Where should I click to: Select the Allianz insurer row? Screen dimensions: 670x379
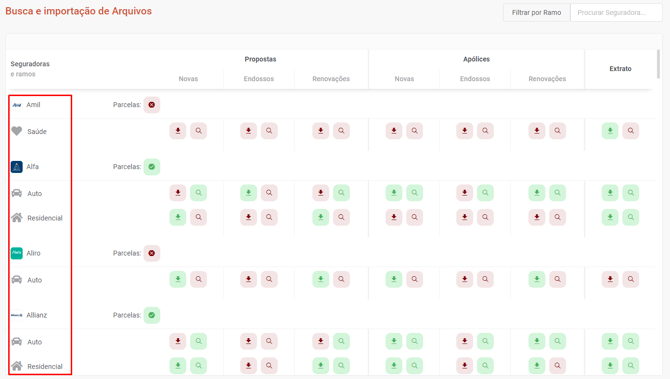(331, 315)
